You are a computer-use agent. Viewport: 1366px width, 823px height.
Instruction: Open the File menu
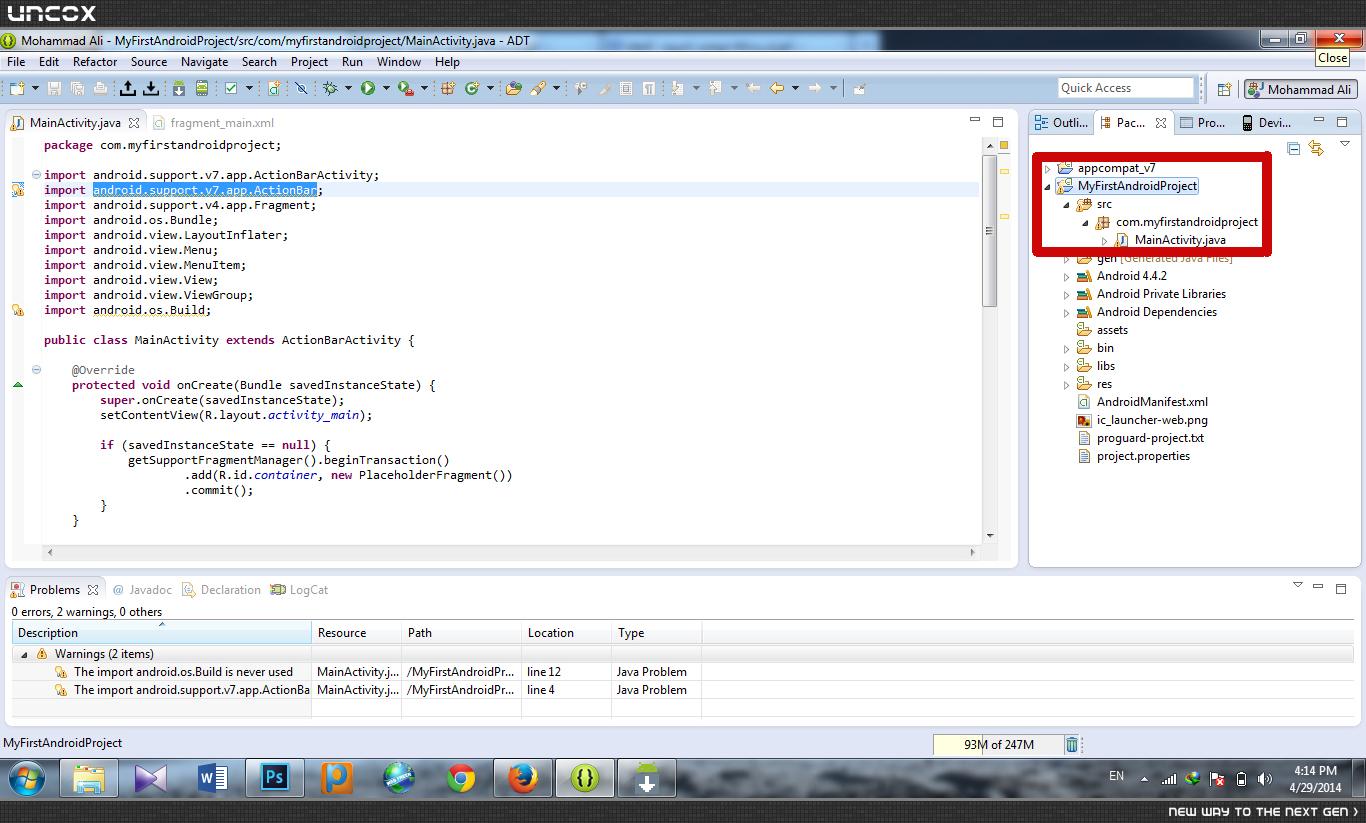[x=16, y=62]
